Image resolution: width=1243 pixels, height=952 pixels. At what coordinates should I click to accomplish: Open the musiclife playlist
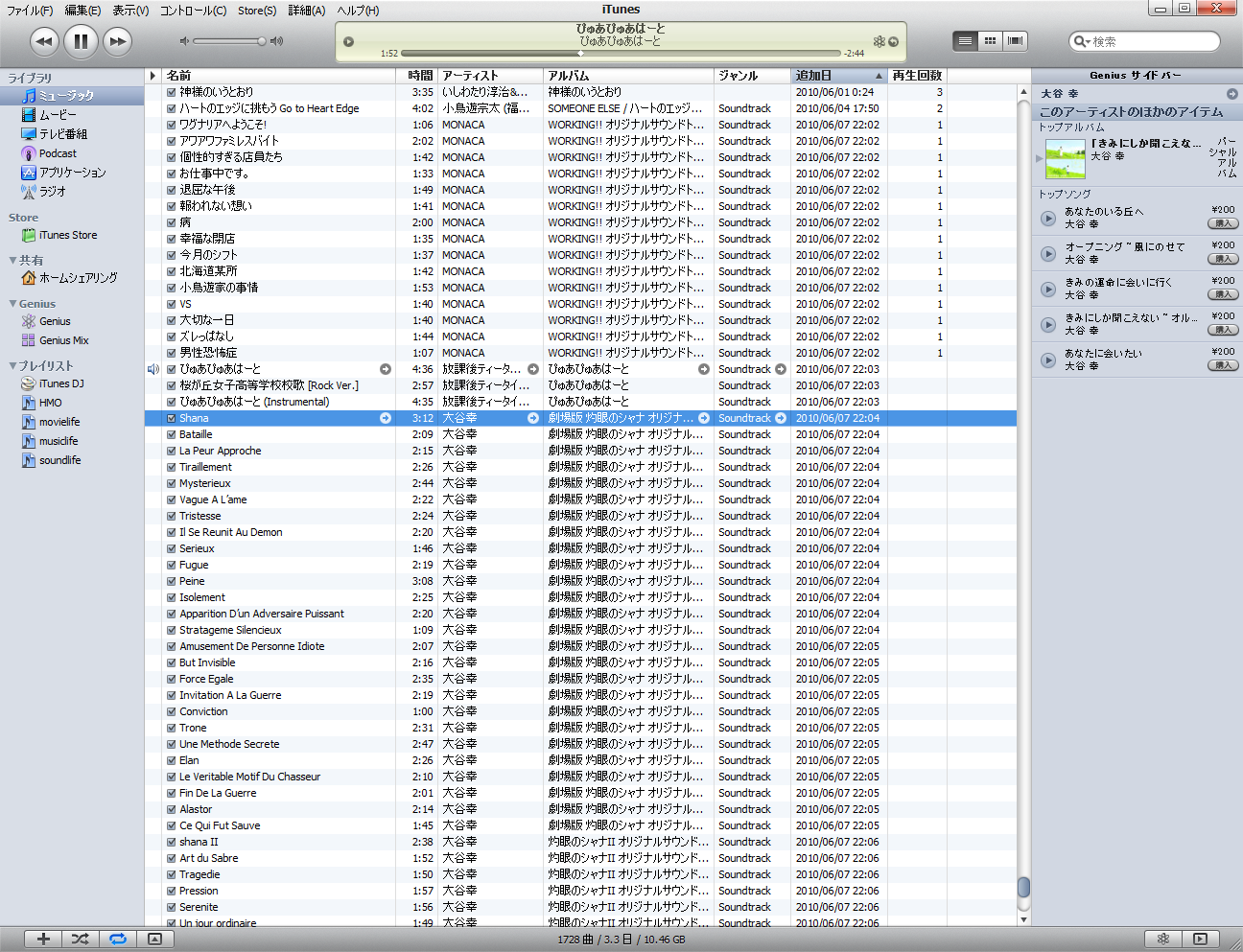pos(50,441)
